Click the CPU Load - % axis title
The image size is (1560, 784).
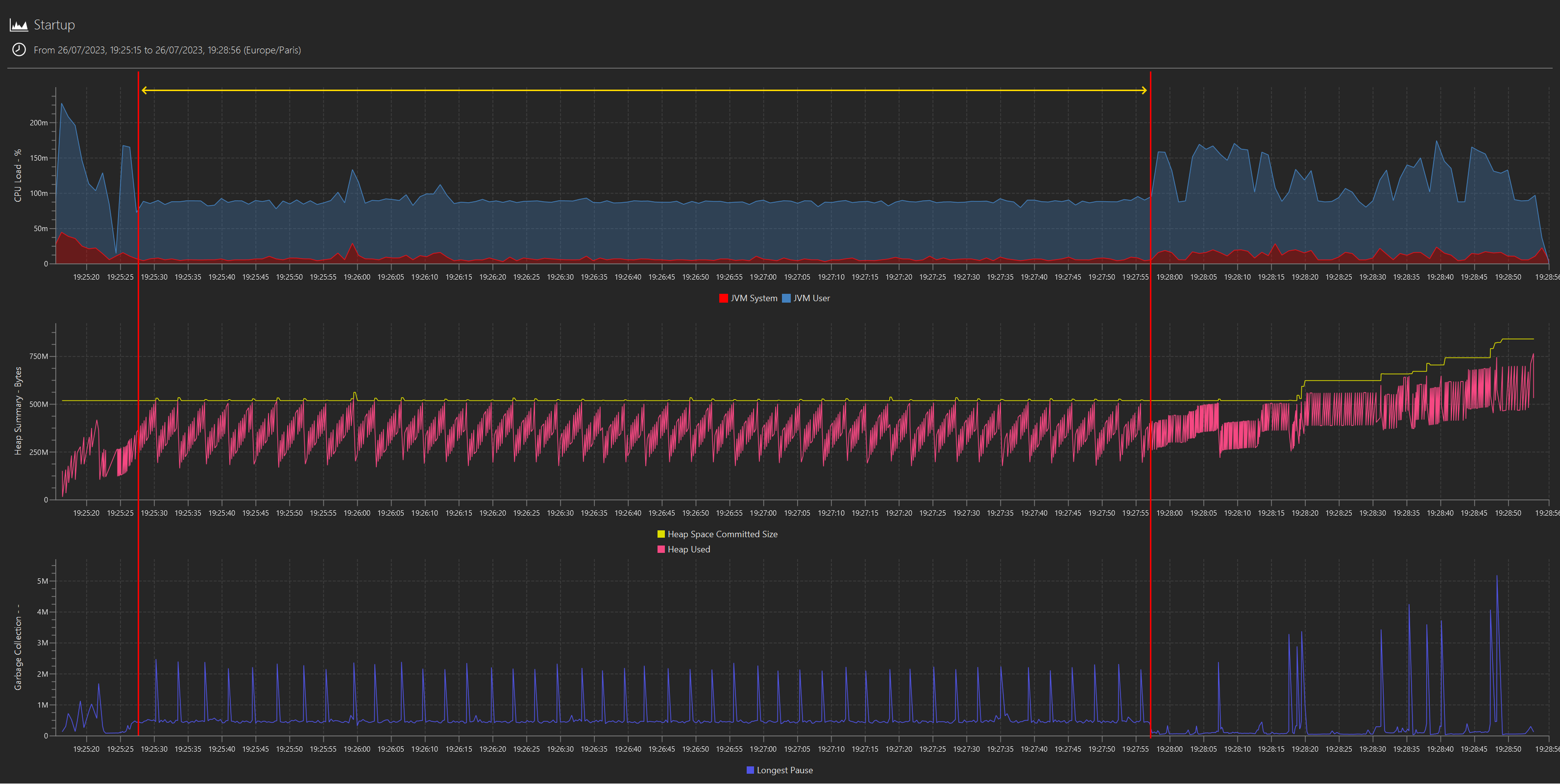coord(18,176)
